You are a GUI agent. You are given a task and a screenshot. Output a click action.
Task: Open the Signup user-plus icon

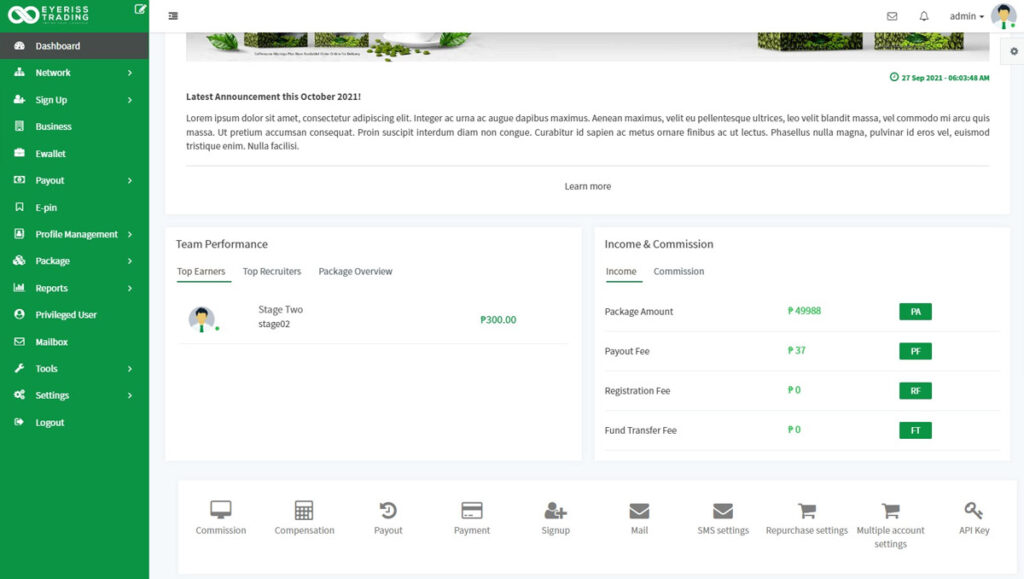555,510
